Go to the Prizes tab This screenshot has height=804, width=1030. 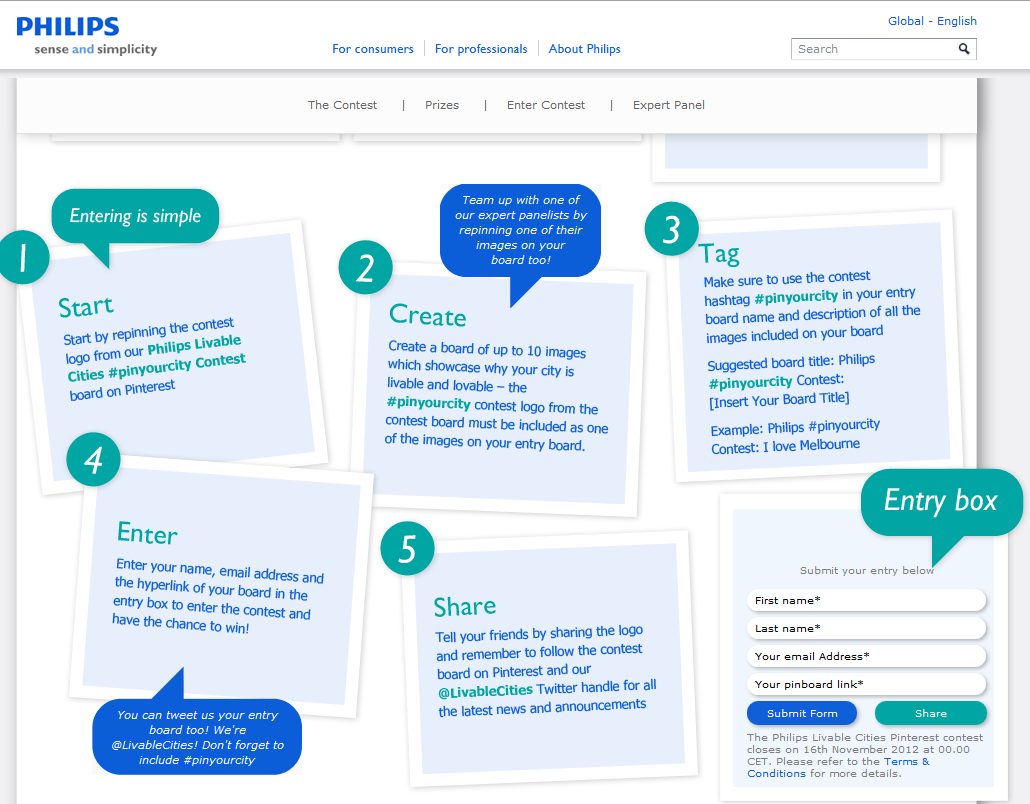[442, 105]
